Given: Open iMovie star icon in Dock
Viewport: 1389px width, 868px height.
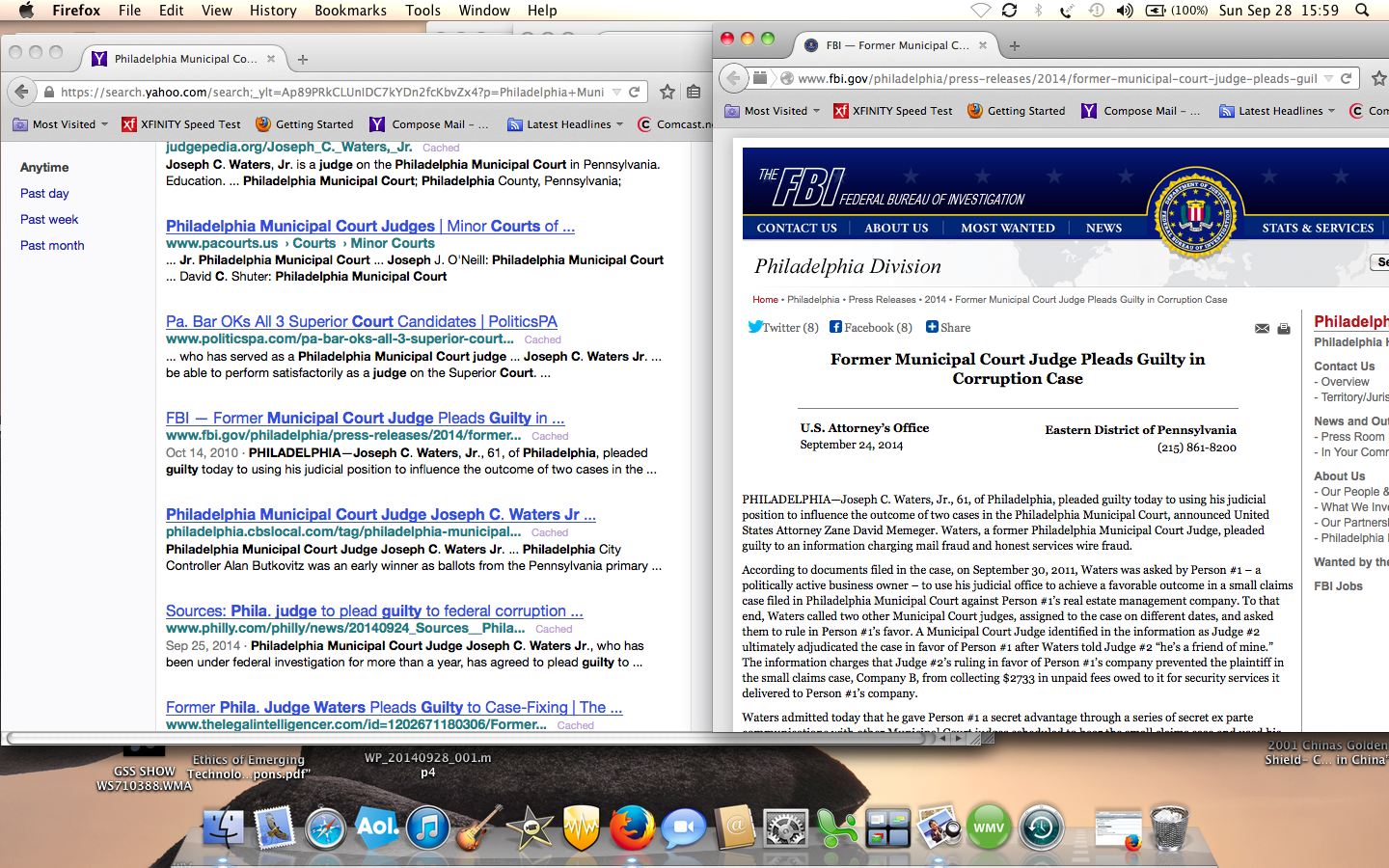Looking at the screenshot, I should [530, 828].
